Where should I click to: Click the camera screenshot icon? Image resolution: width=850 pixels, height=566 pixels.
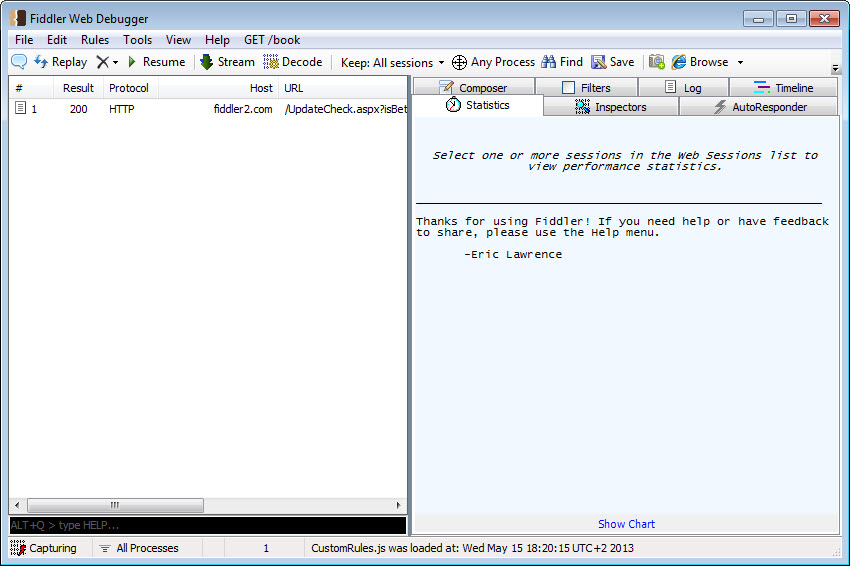(656, 62)
